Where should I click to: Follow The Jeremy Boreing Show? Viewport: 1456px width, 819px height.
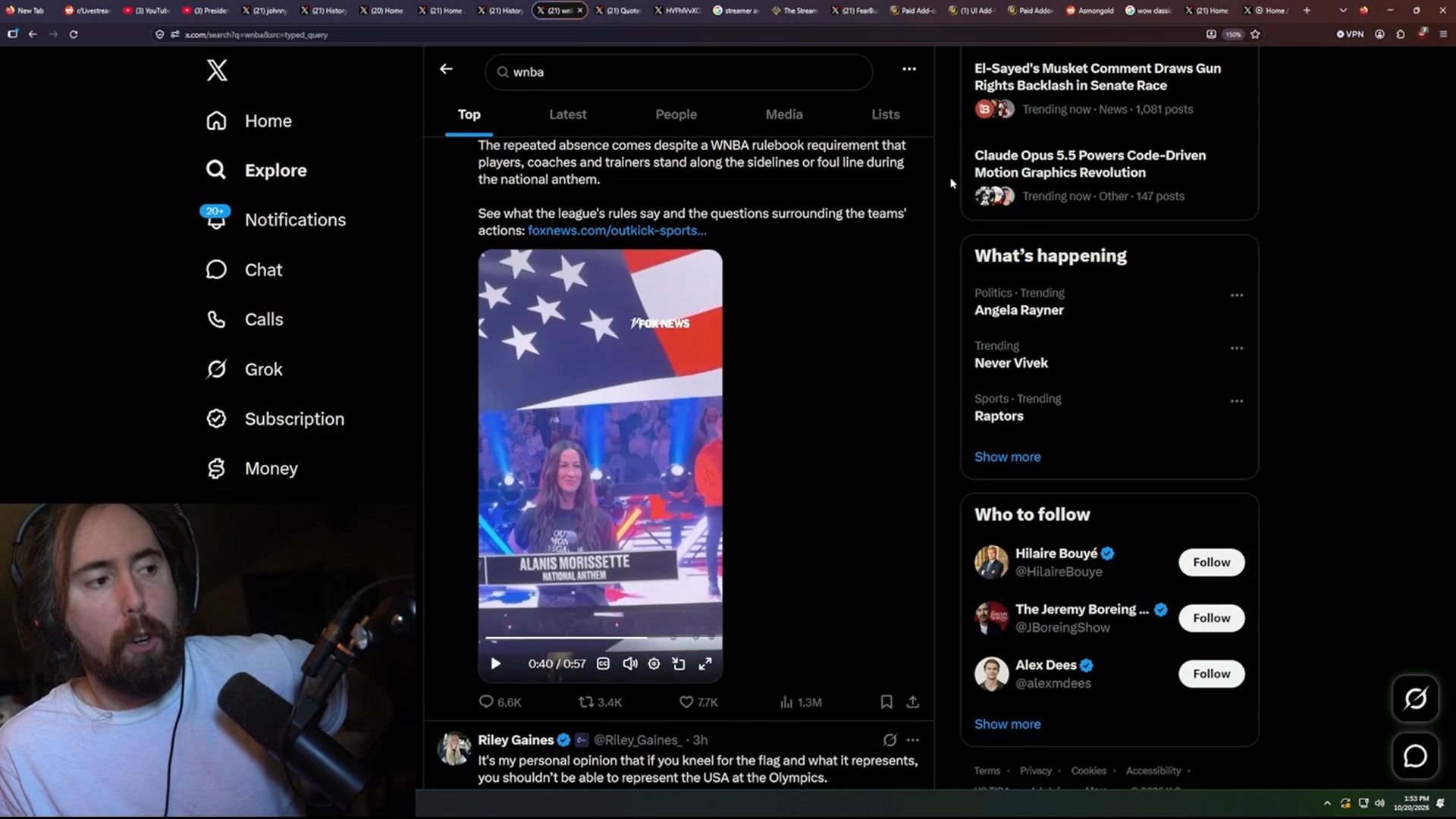1211,618
